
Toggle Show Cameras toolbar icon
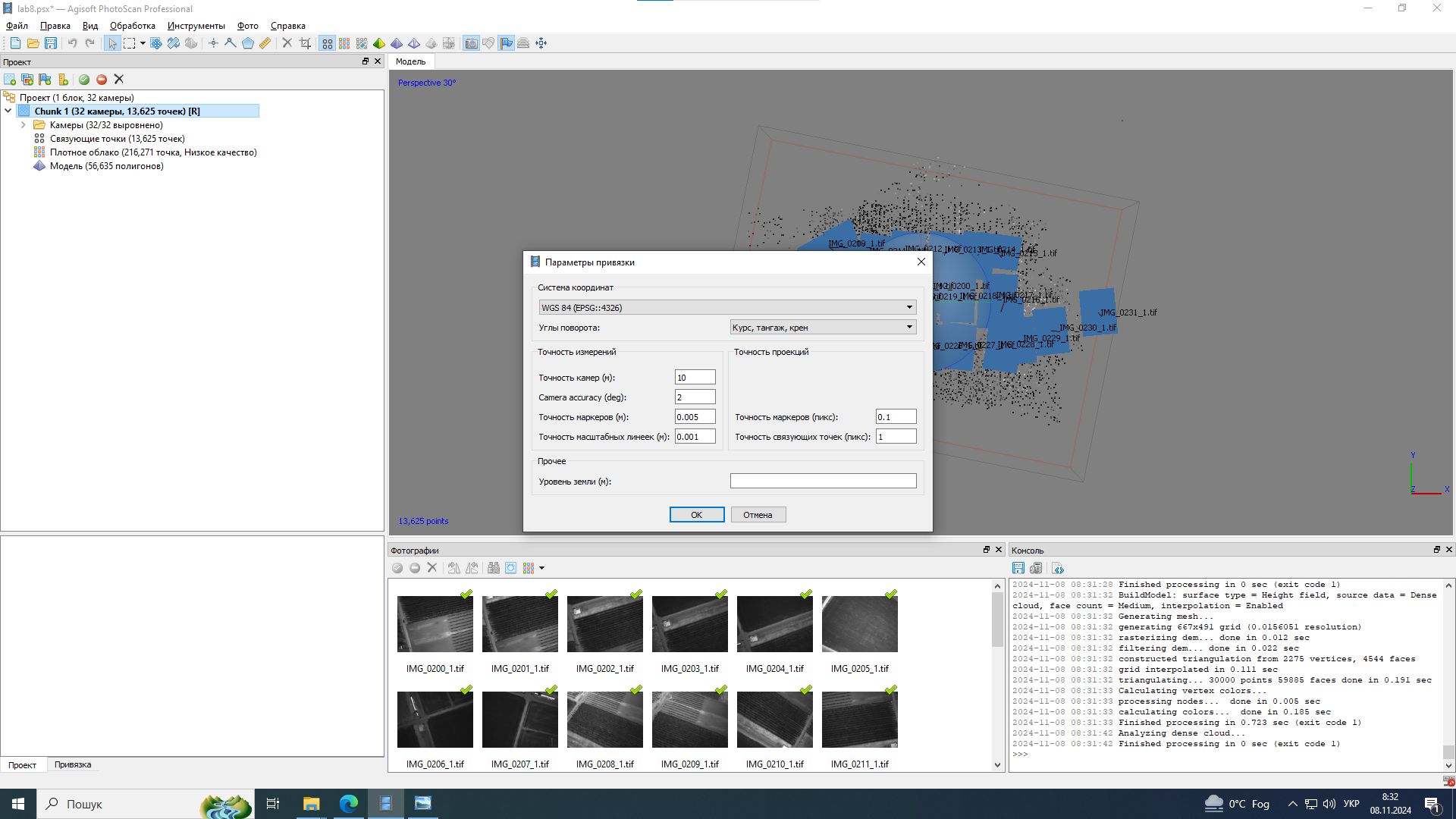pos(471,43)
